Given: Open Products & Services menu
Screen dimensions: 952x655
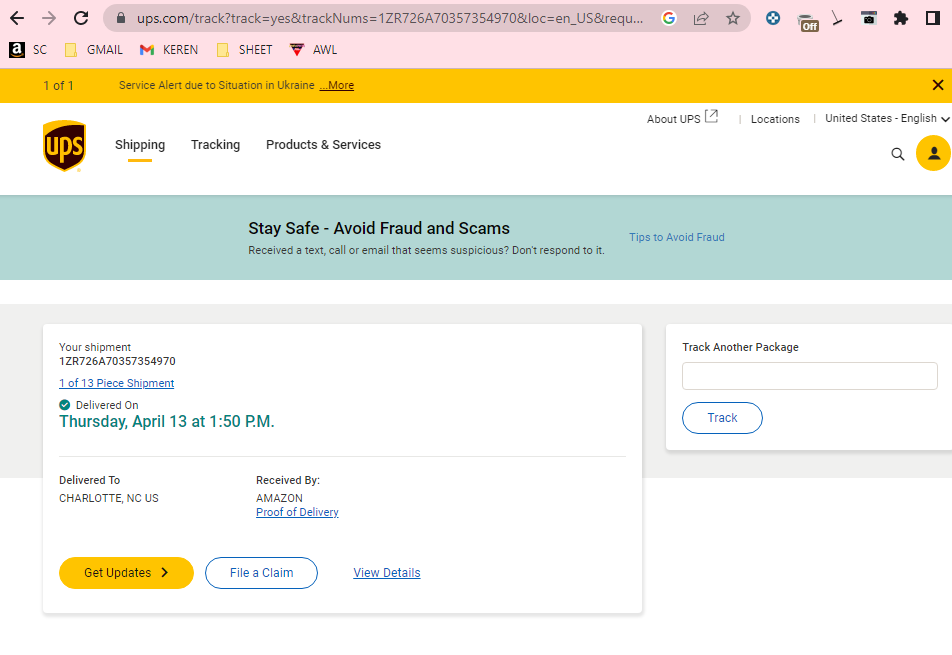Looking at the screenshot, I should tap(323, 144).
